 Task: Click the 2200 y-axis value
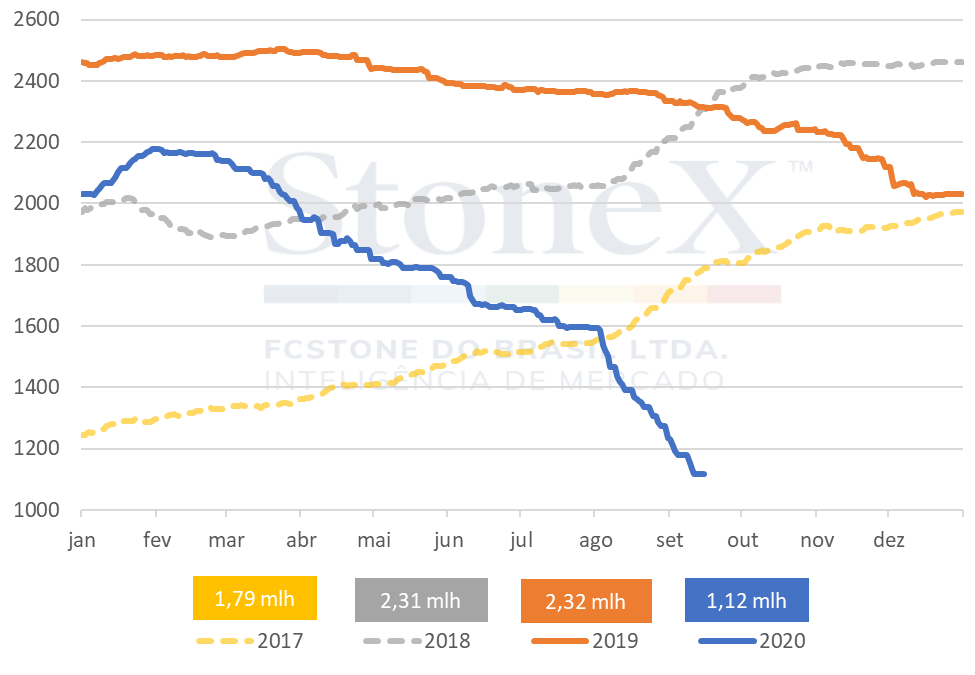click(36, 142)
